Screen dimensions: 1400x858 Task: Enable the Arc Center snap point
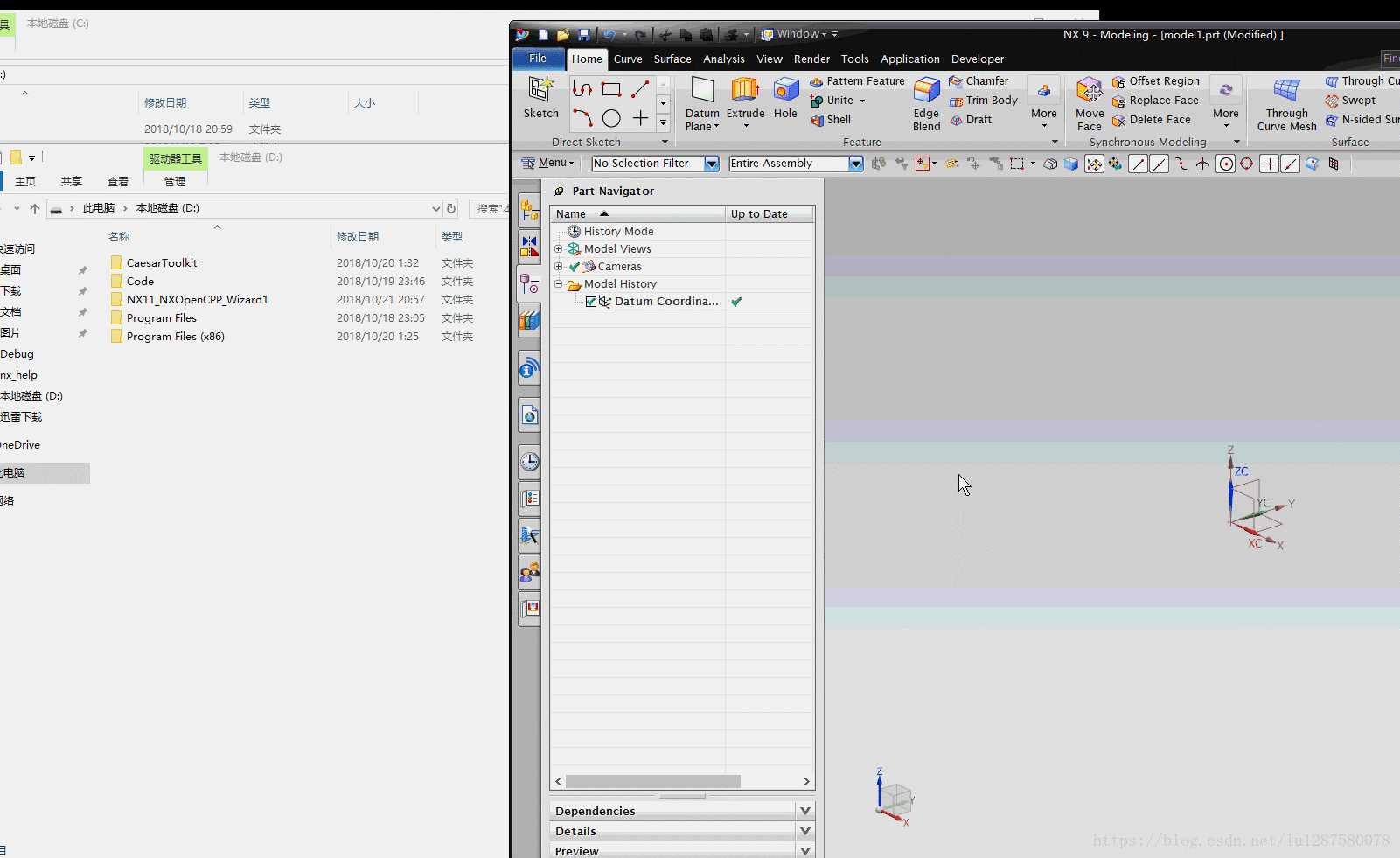pyautogui.click(x=1226, y=164)
